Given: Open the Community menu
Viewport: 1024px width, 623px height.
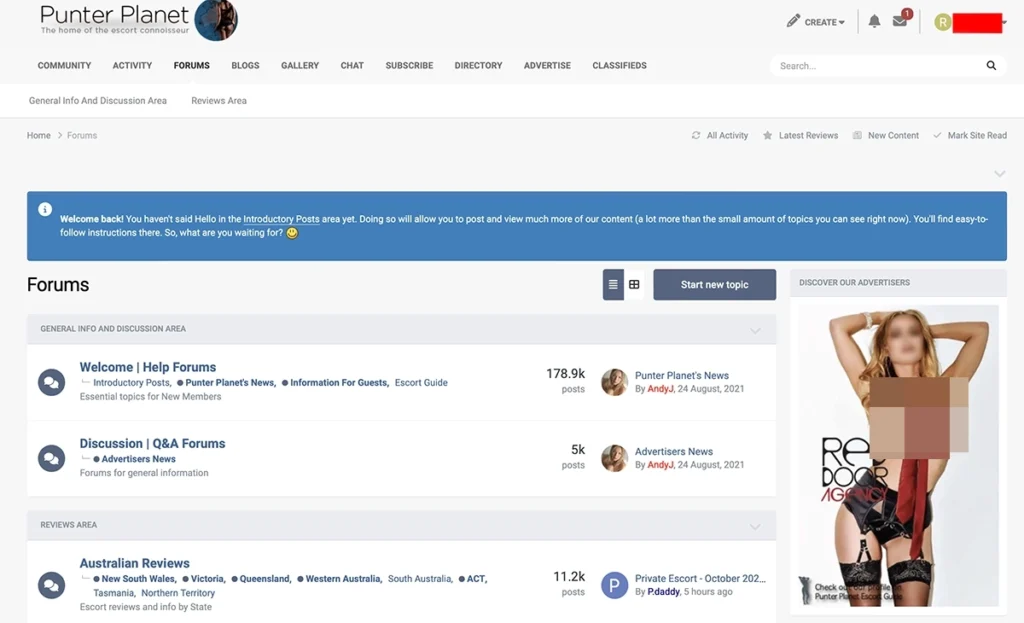Looking at the screenshot, I should tap(64, 65).
